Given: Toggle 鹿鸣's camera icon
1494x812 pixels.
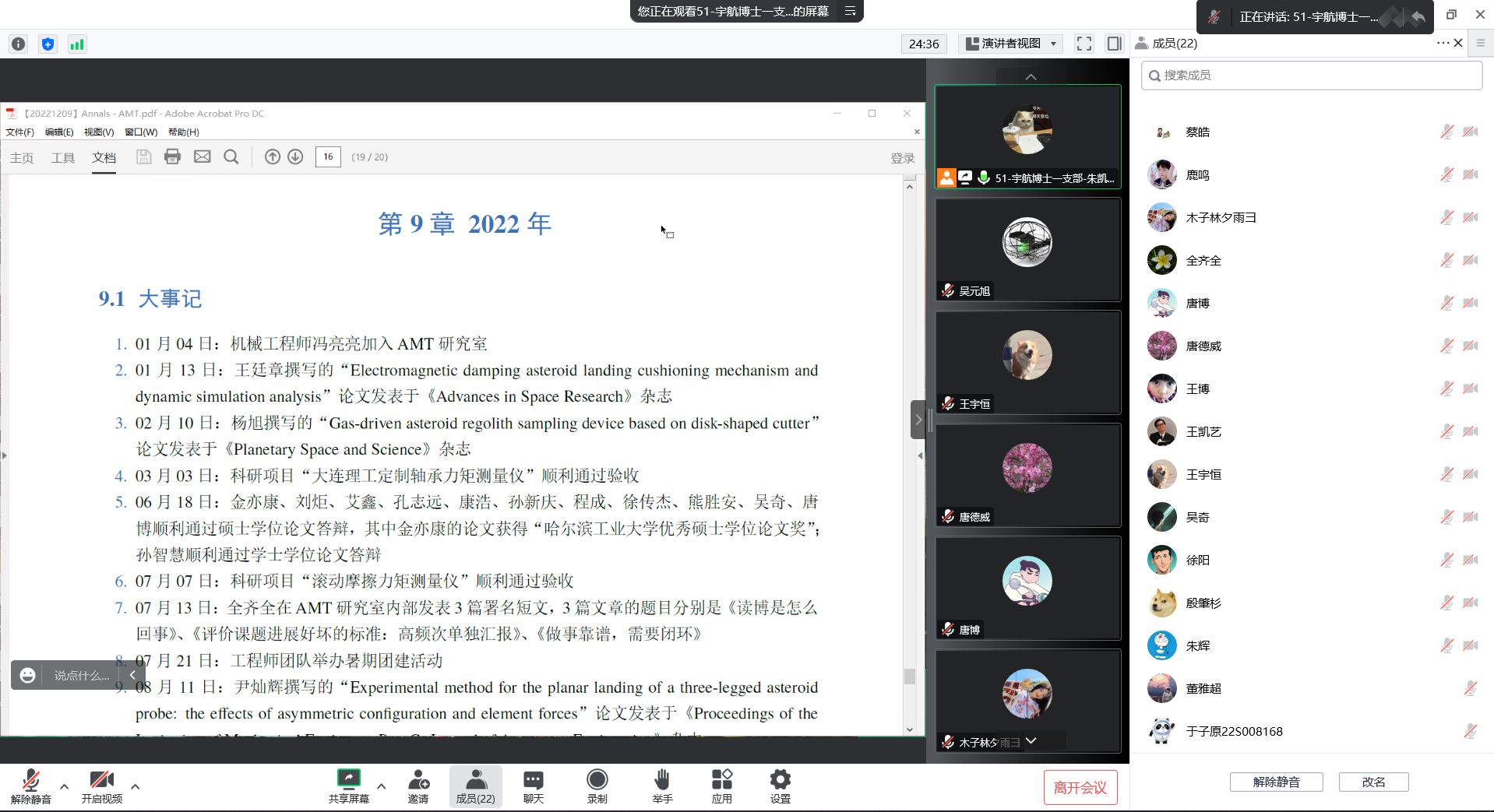Looking at the screenshot, I should (x=1471, y=174).
